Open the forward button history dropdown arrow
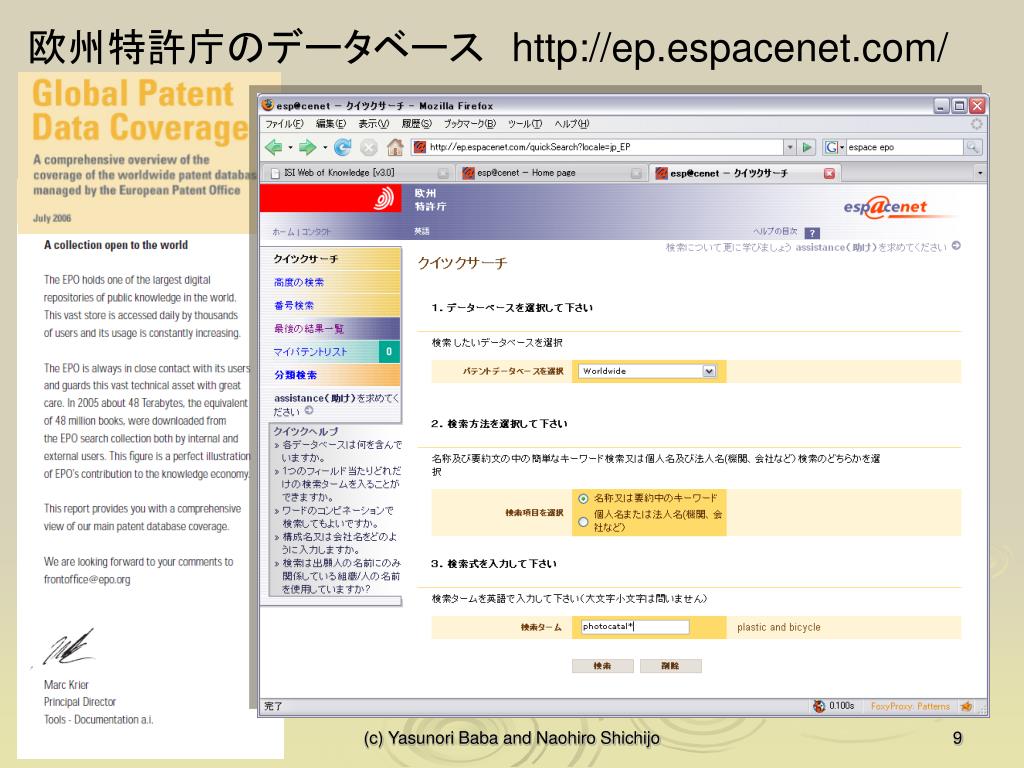 click(325, 148)
